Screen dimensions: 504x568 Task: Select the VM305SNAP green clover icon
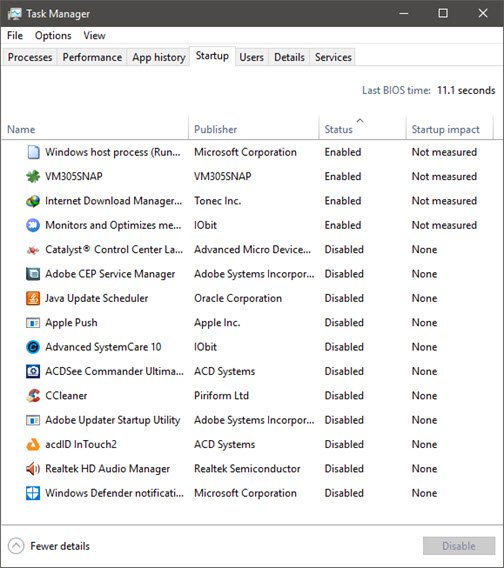33,177
